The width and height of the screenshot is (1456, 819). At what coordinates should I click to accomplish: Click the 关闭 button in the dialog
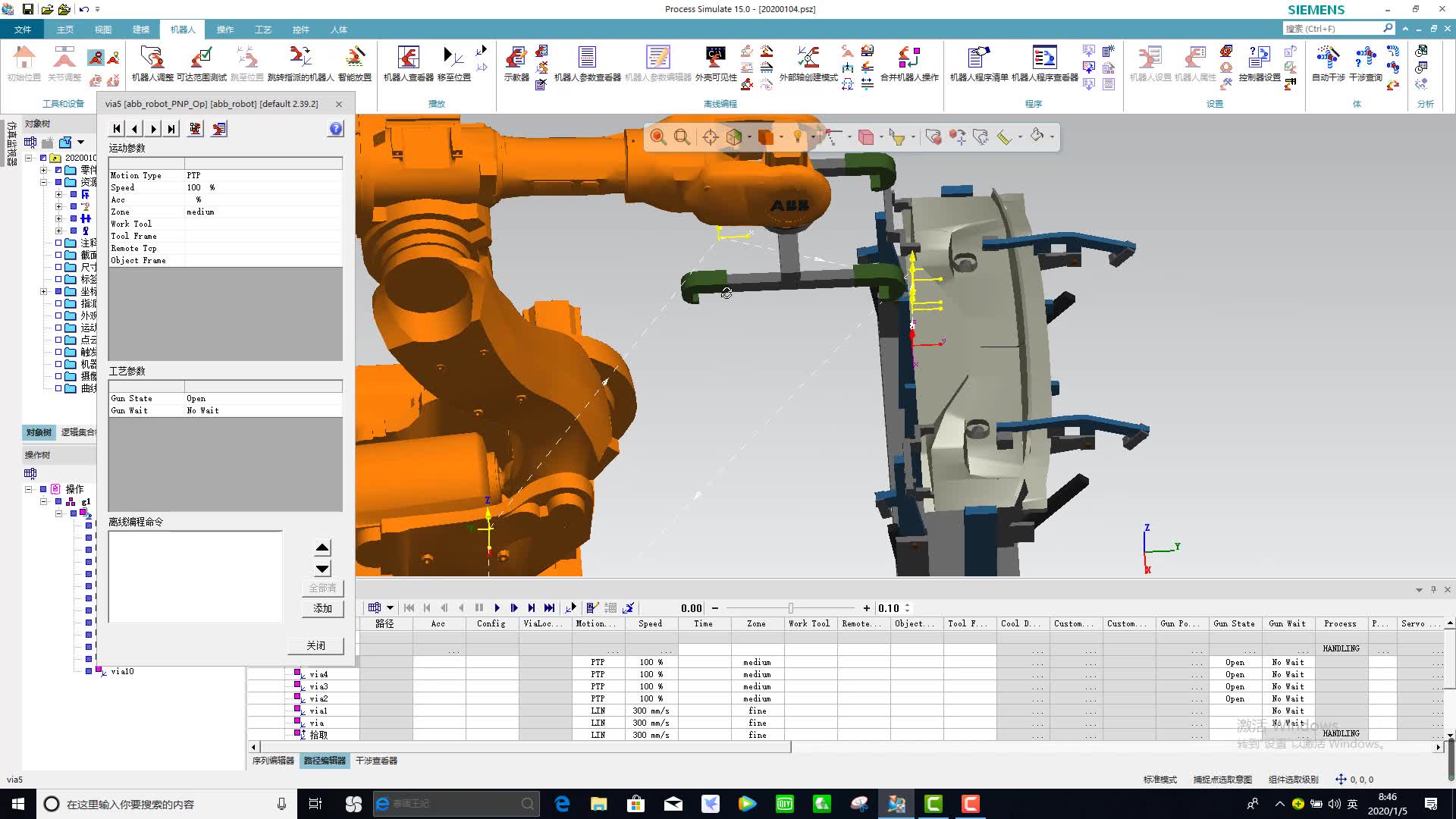click(315, 645)
